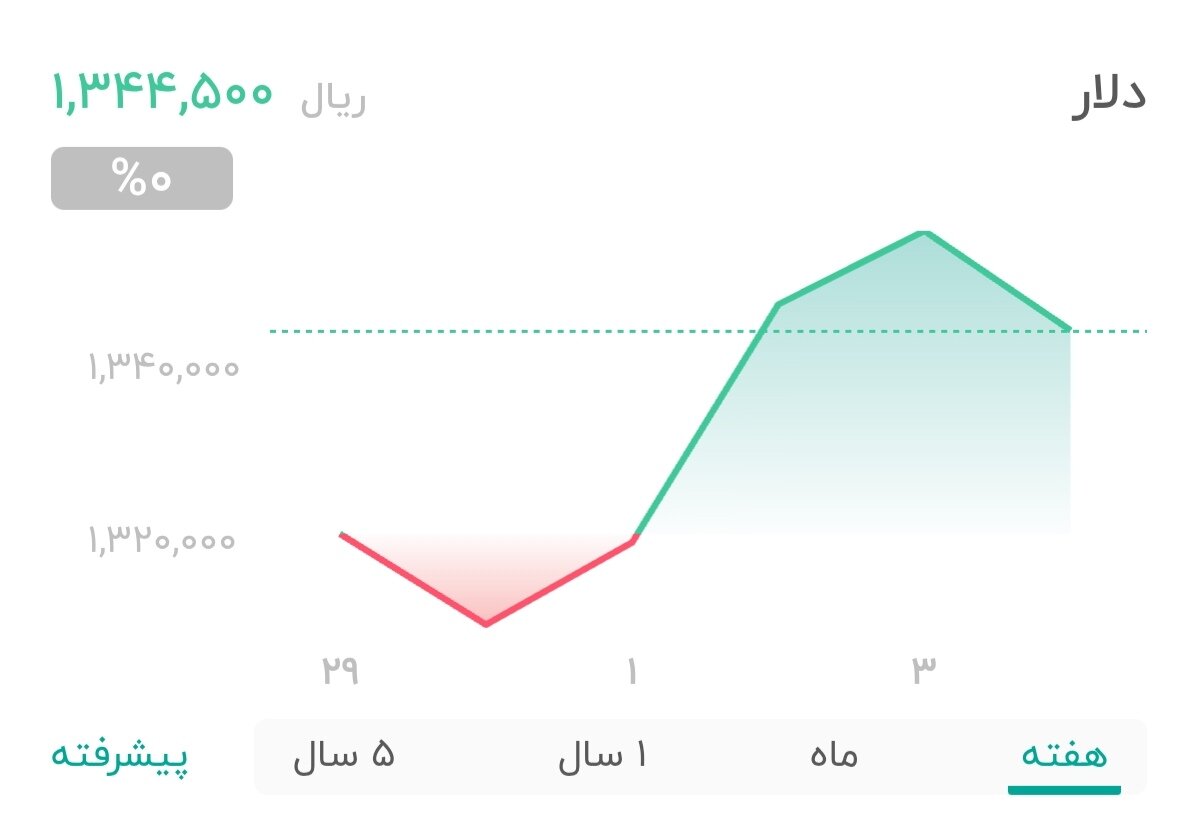Select the هفته (week) tab

click(x=1062, y=756)
